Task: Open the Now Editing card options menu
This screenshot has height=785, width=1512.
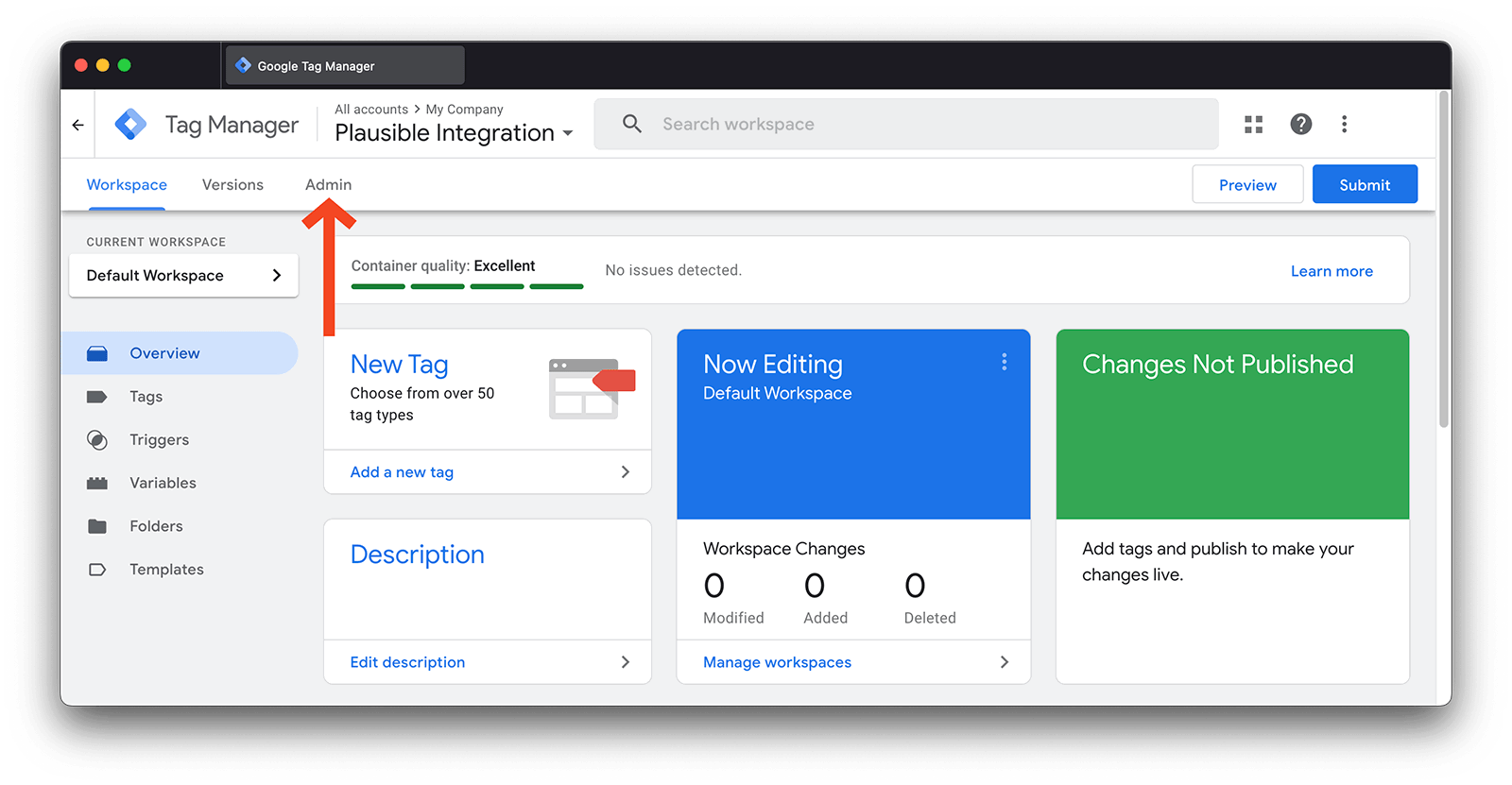Action: pyautogui.click(x=1004, y=363)
